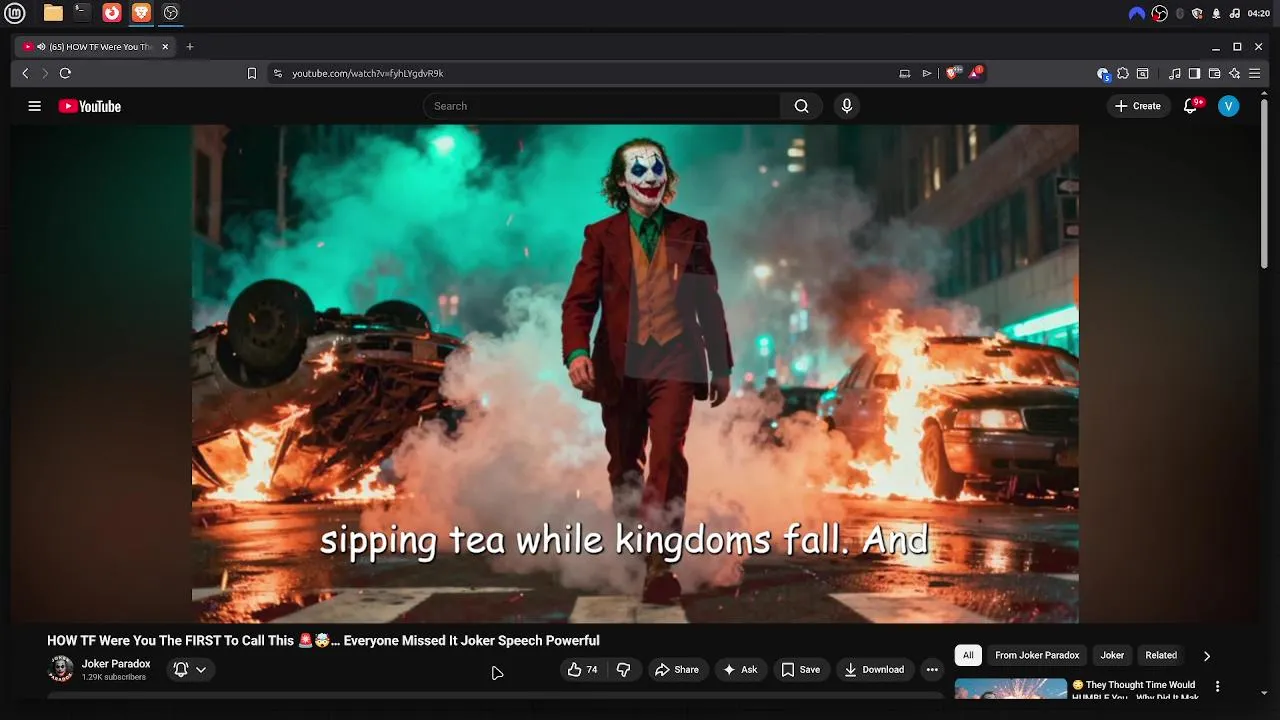The height and width of the screenshot is (720, 1280).
Task: Select the Related filter chip
Action: 1161,655
